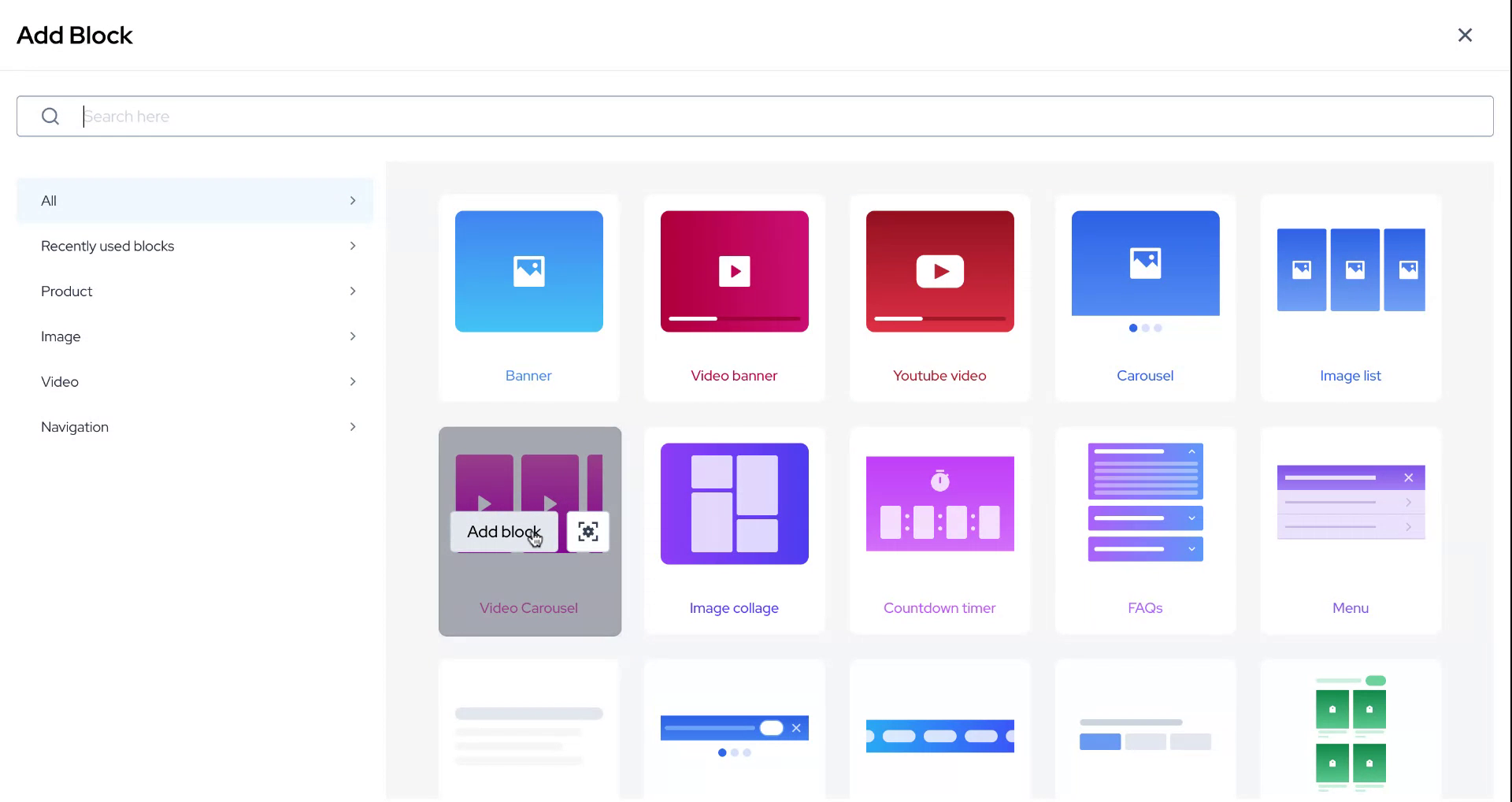Image resolution: width=1512 pixels, height=802 pixels.
Task: Pick the blue bar with dots thumbnail
Action: 735,736
